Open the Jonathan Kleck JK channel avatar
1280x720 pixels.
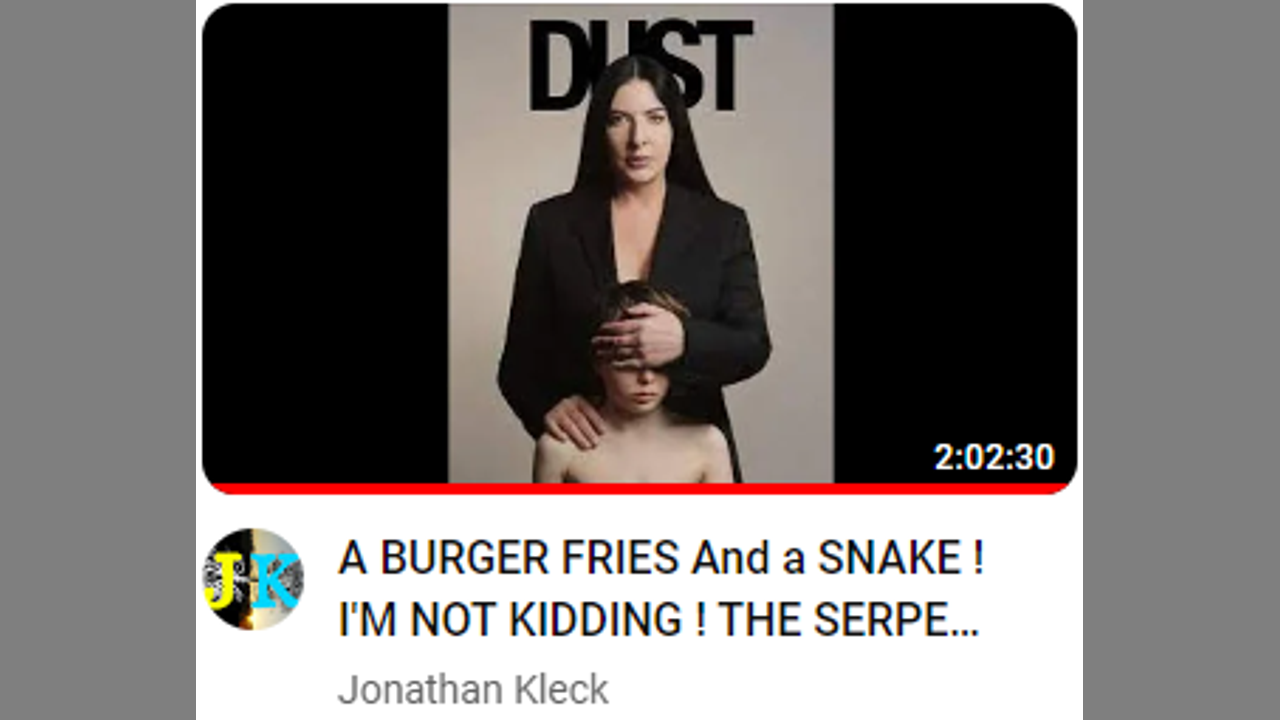pos(253,579)
